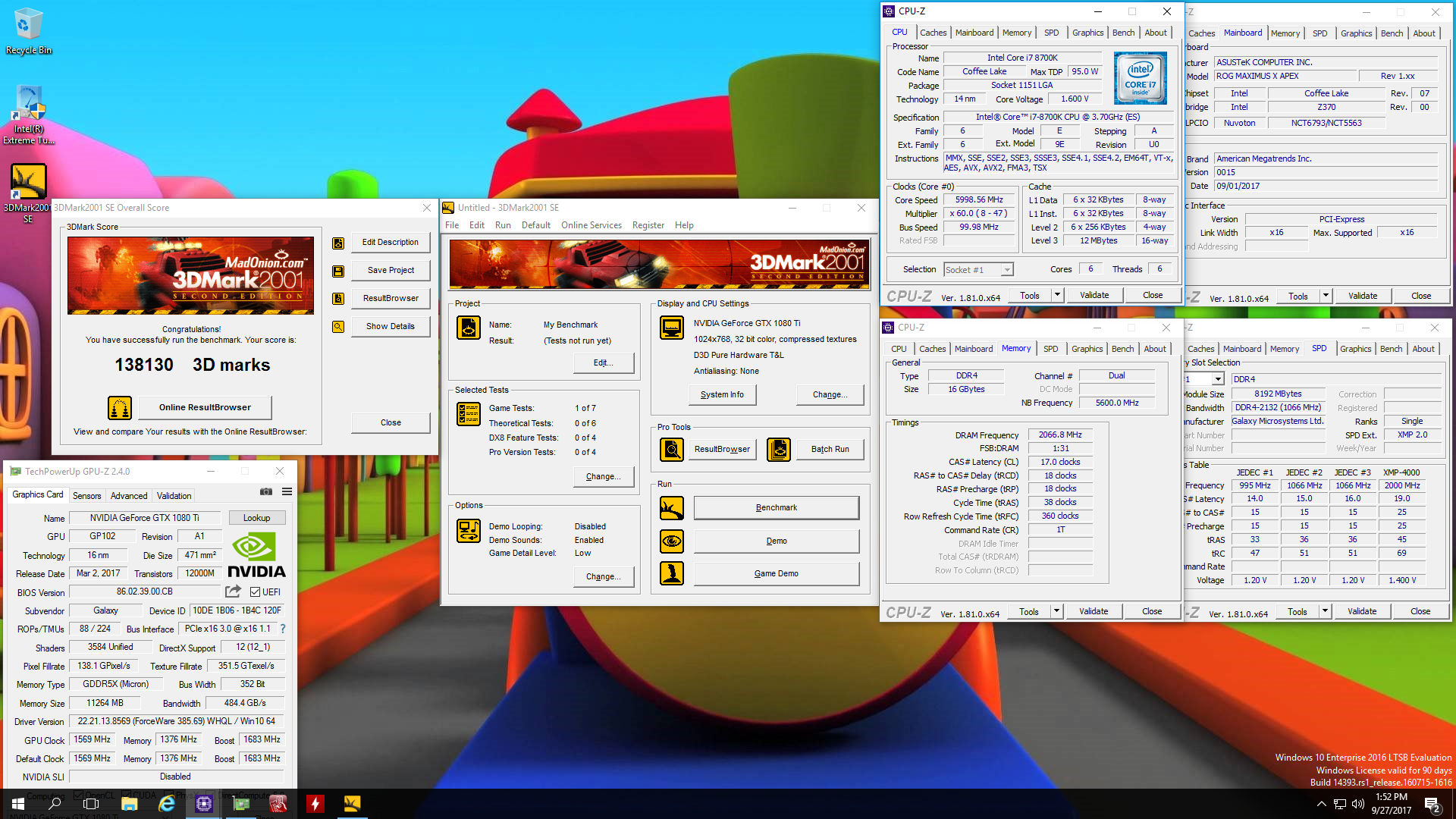Click the CPU-Z taskbar icon
Image resolution: width=1456 pixels, height=819 pixels.
(204, 804)
